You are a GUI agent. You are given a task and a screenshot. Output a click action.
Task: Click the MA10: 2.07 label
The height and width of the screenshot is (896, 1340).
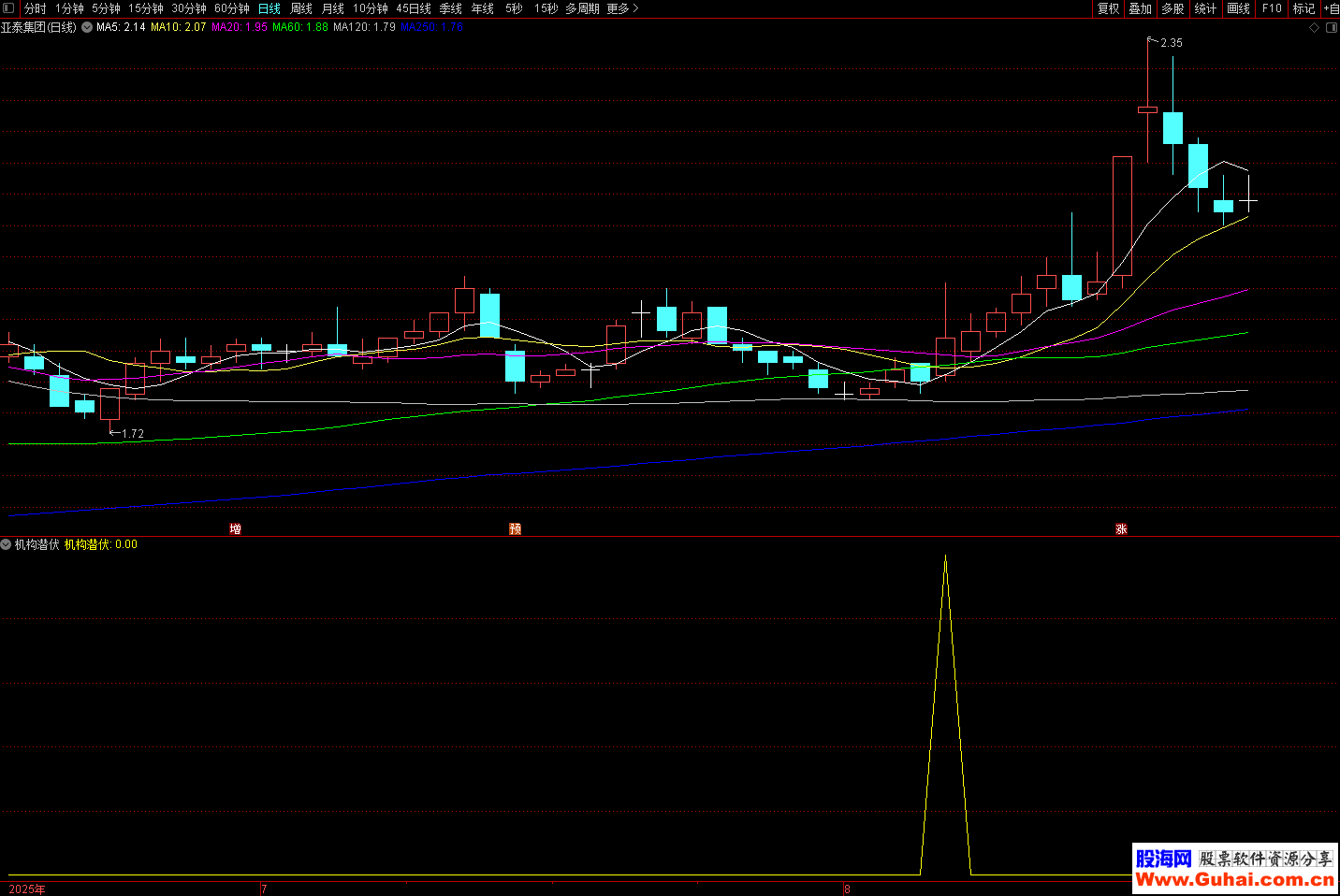[x=179, y=27]
